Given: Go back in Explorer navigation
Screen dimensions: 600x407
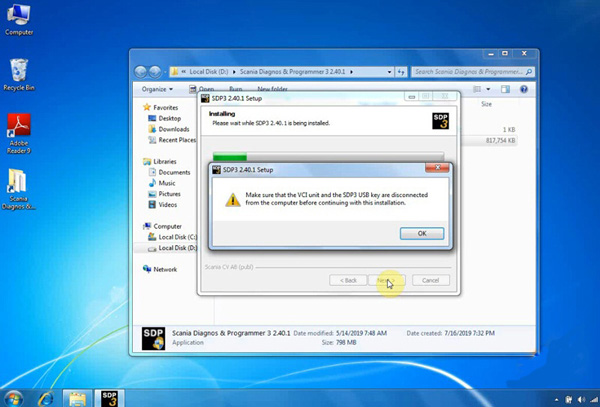Looking at the screenshot, I should [x=140, y=72].
